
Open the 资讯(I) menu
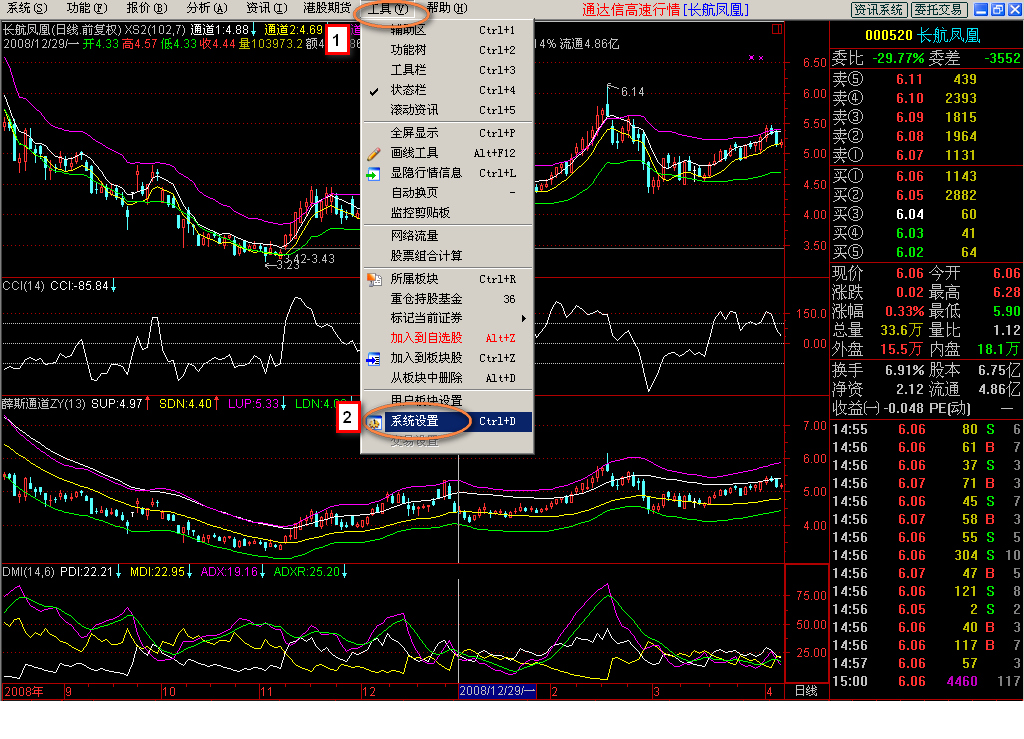tap(266, 8)
